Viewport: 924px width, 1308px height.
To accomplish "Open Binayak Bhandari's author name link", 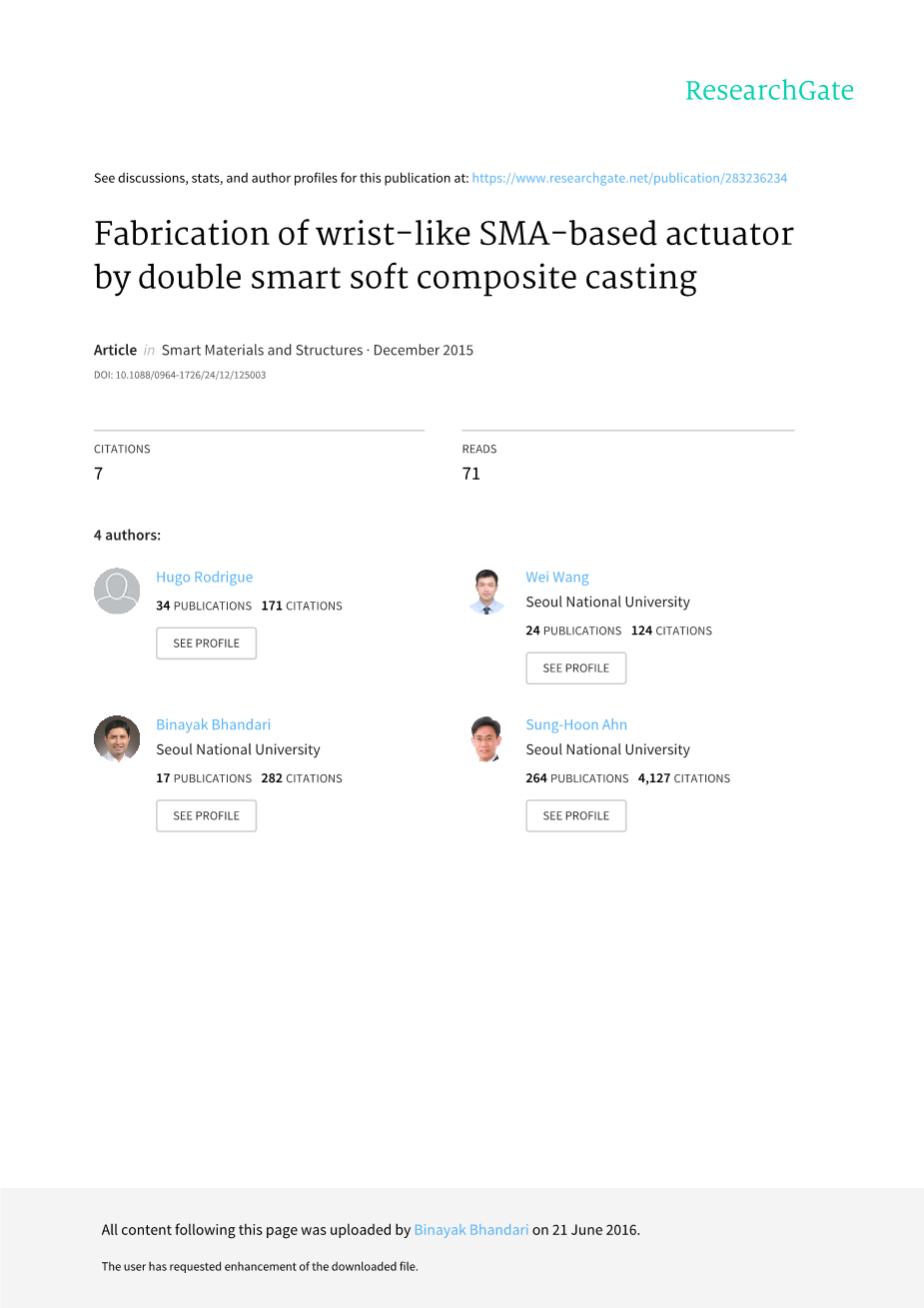I will [x=213, y=725].
